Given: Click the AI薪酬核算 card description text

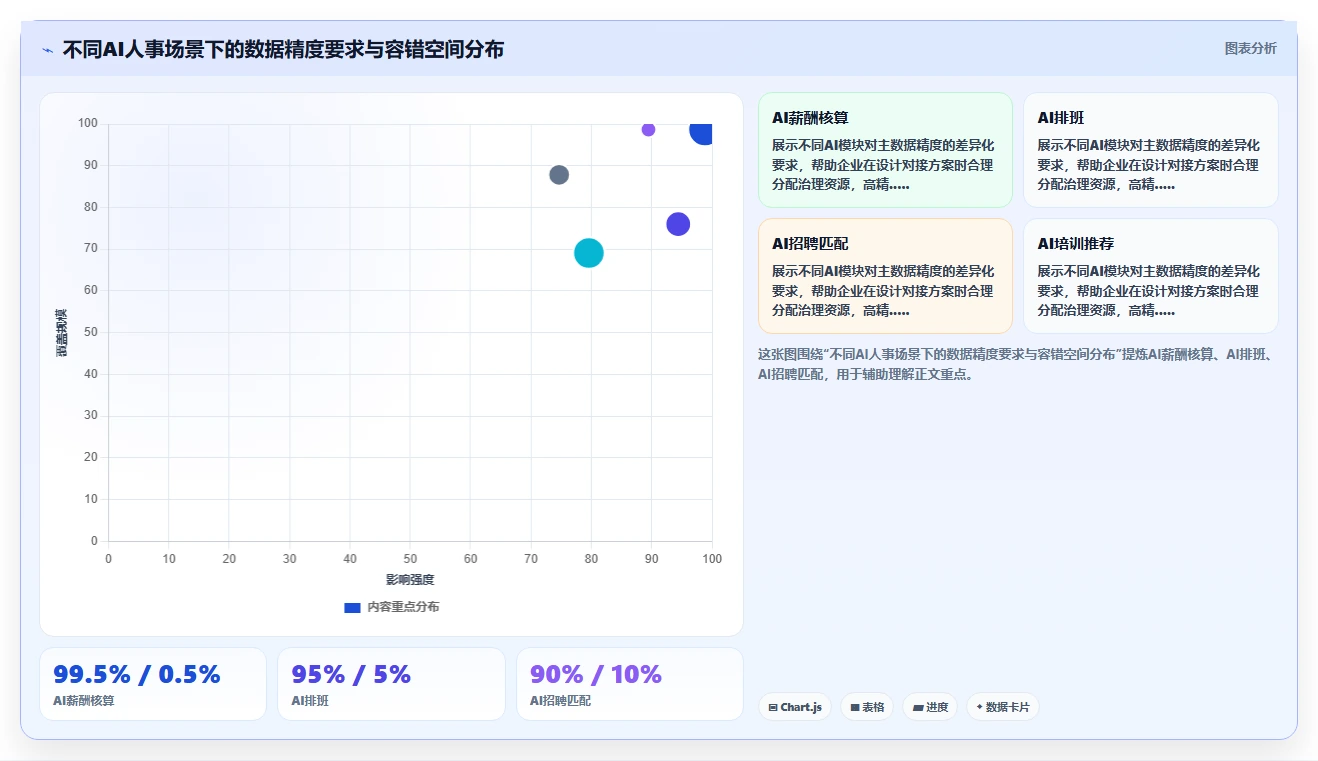Looking at the screenshot, I should (884, 165).
